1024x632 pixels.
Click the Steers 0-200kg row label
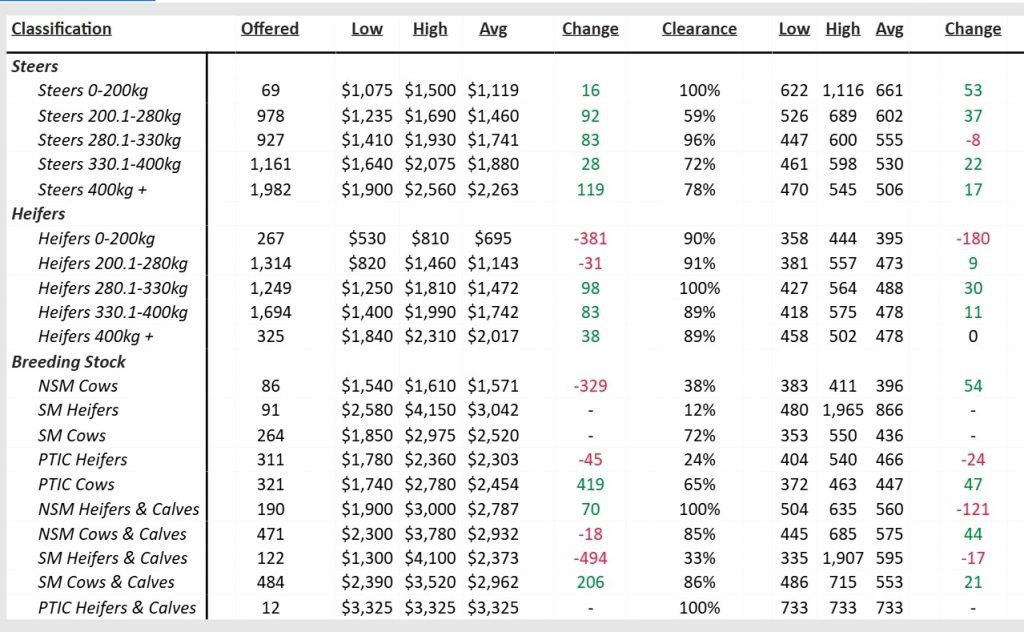click(93, 90)
